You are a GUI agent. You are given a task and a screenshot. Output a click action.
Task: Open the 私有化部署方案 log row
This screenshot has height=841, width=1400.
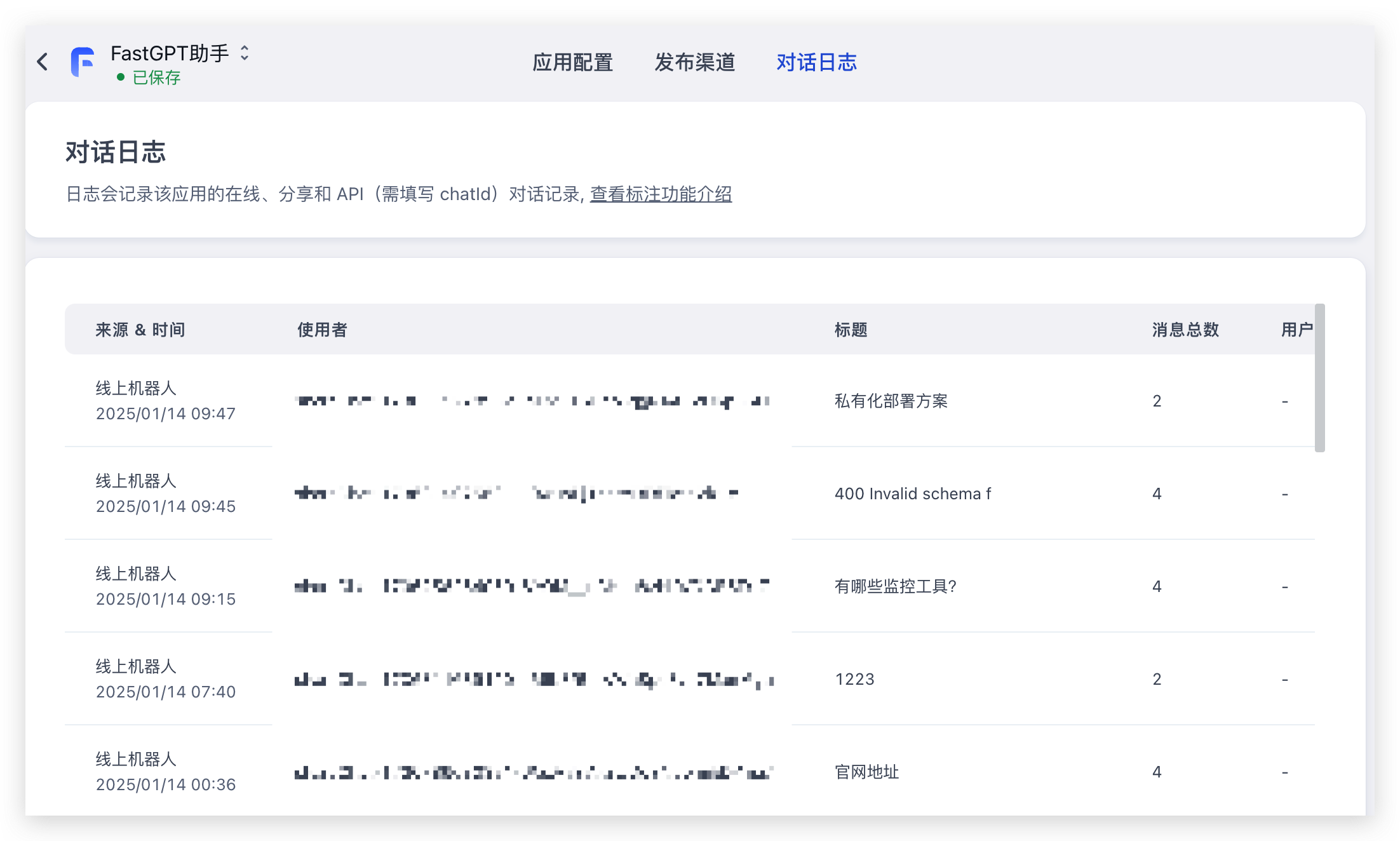click(x=891, y=401)
